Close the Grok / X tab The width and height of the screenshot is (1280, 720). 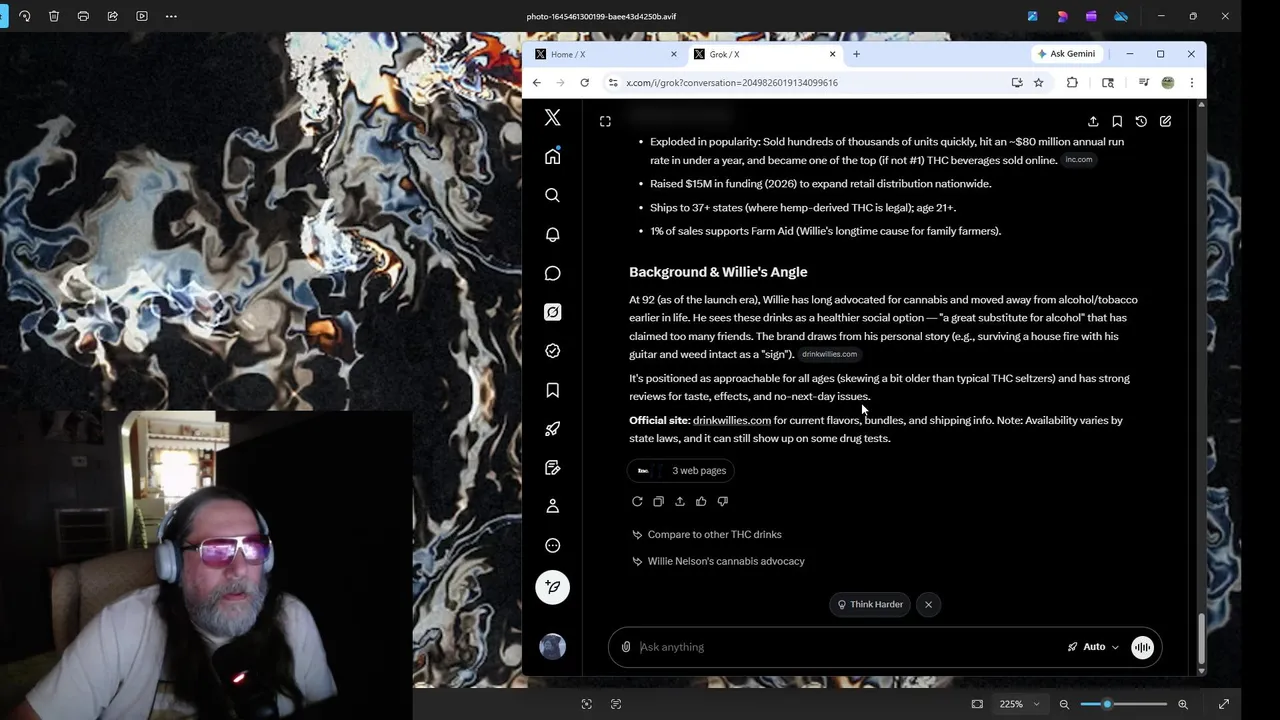tap(832, 54)
